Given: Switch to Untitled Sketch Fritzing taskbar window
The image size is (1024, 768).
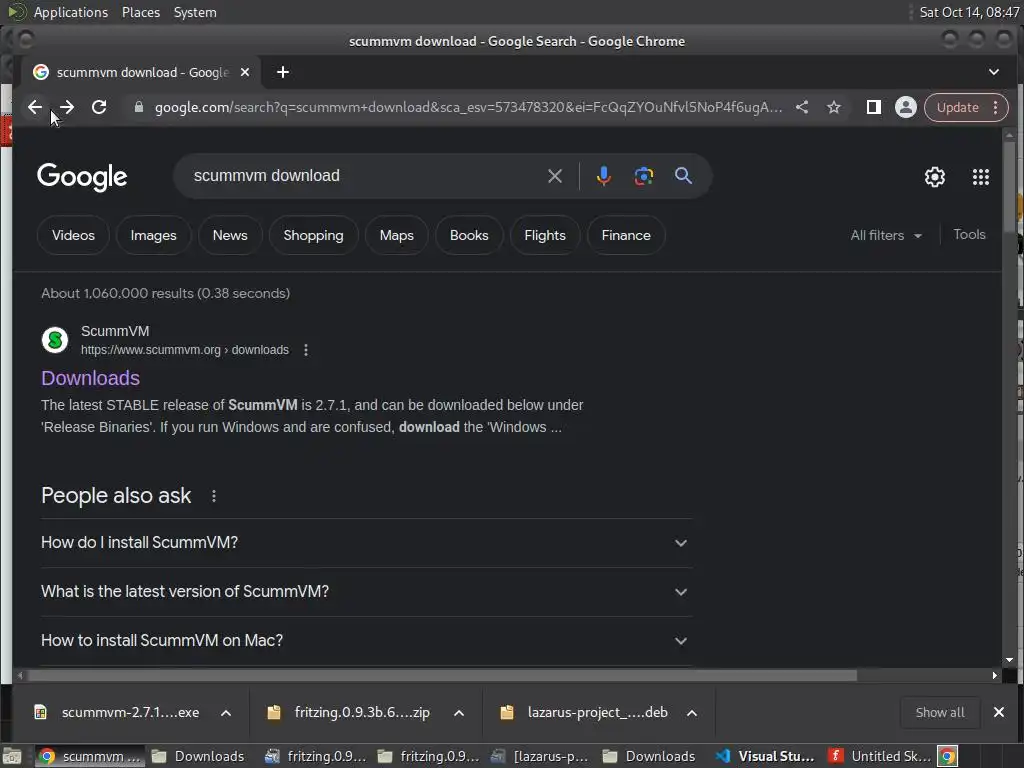Looking at the screenshot, I should [x=879, y=756].
